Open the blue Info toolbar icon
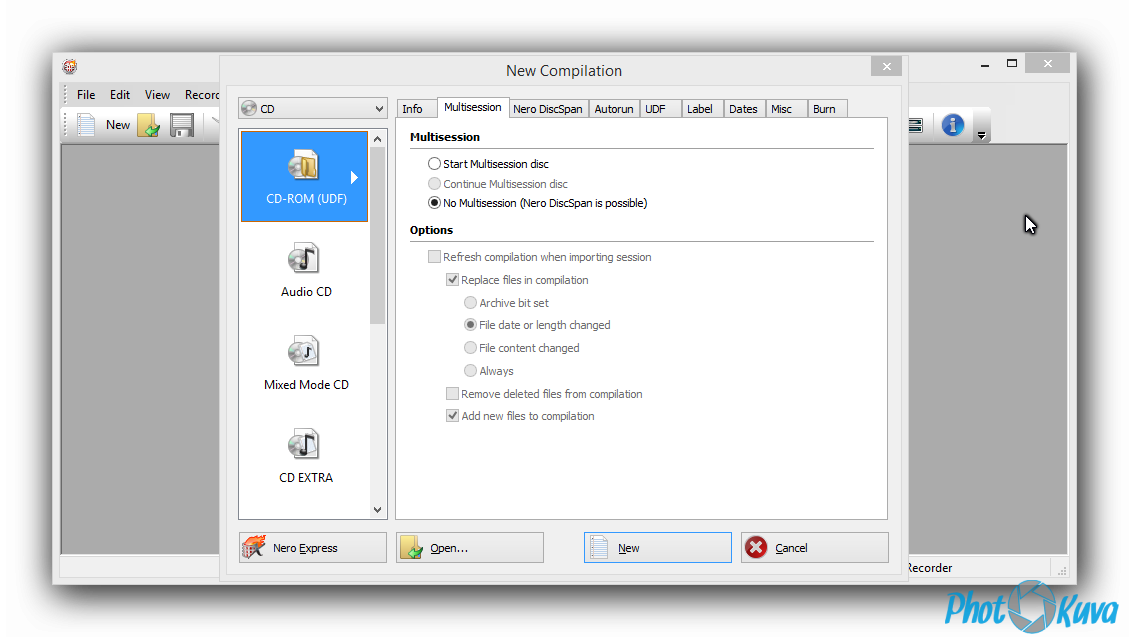This screenshot has width=1129, height=637. point(953,125)
